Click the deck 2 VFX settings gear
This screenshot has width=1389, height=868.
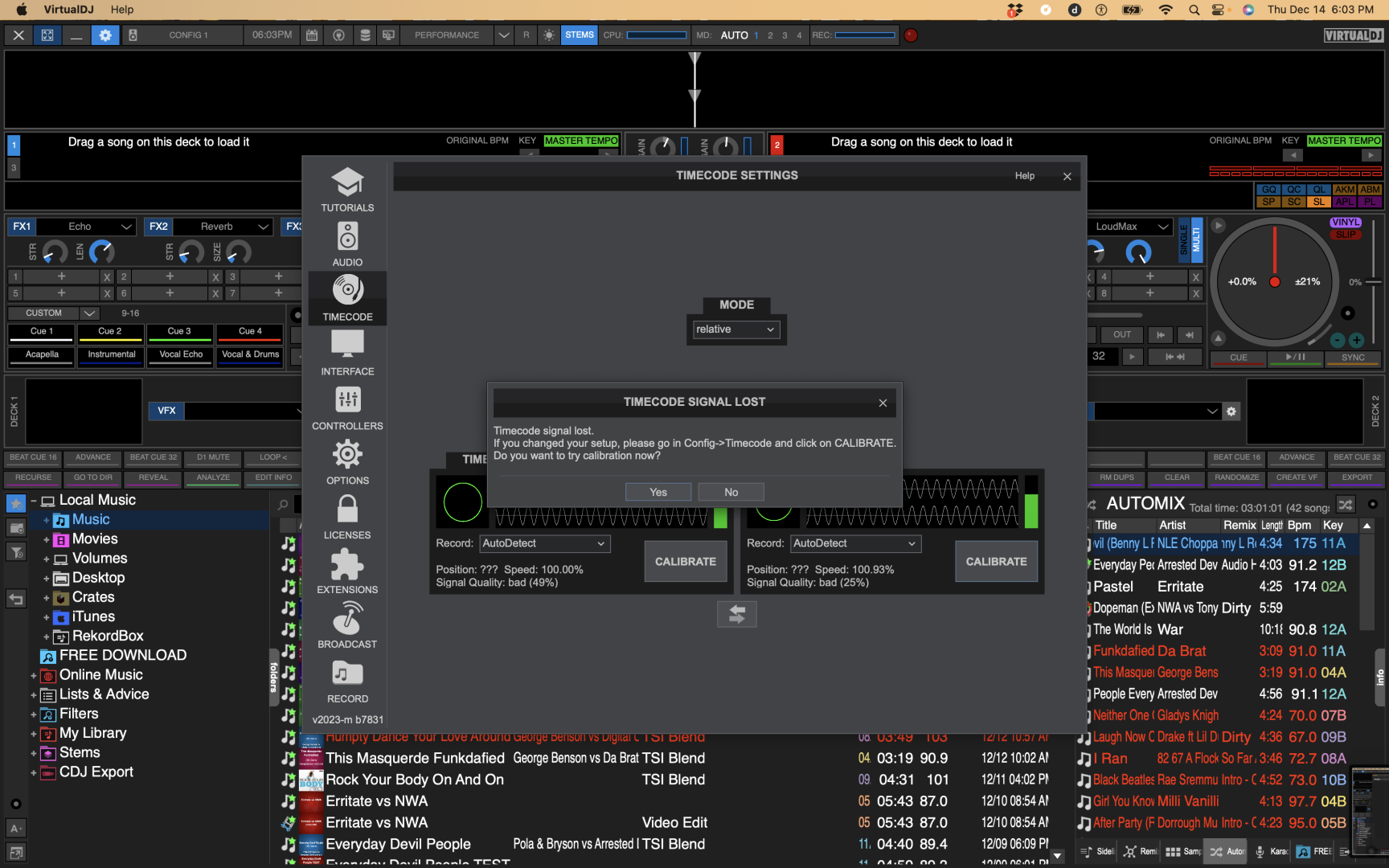click(1231, 411)
